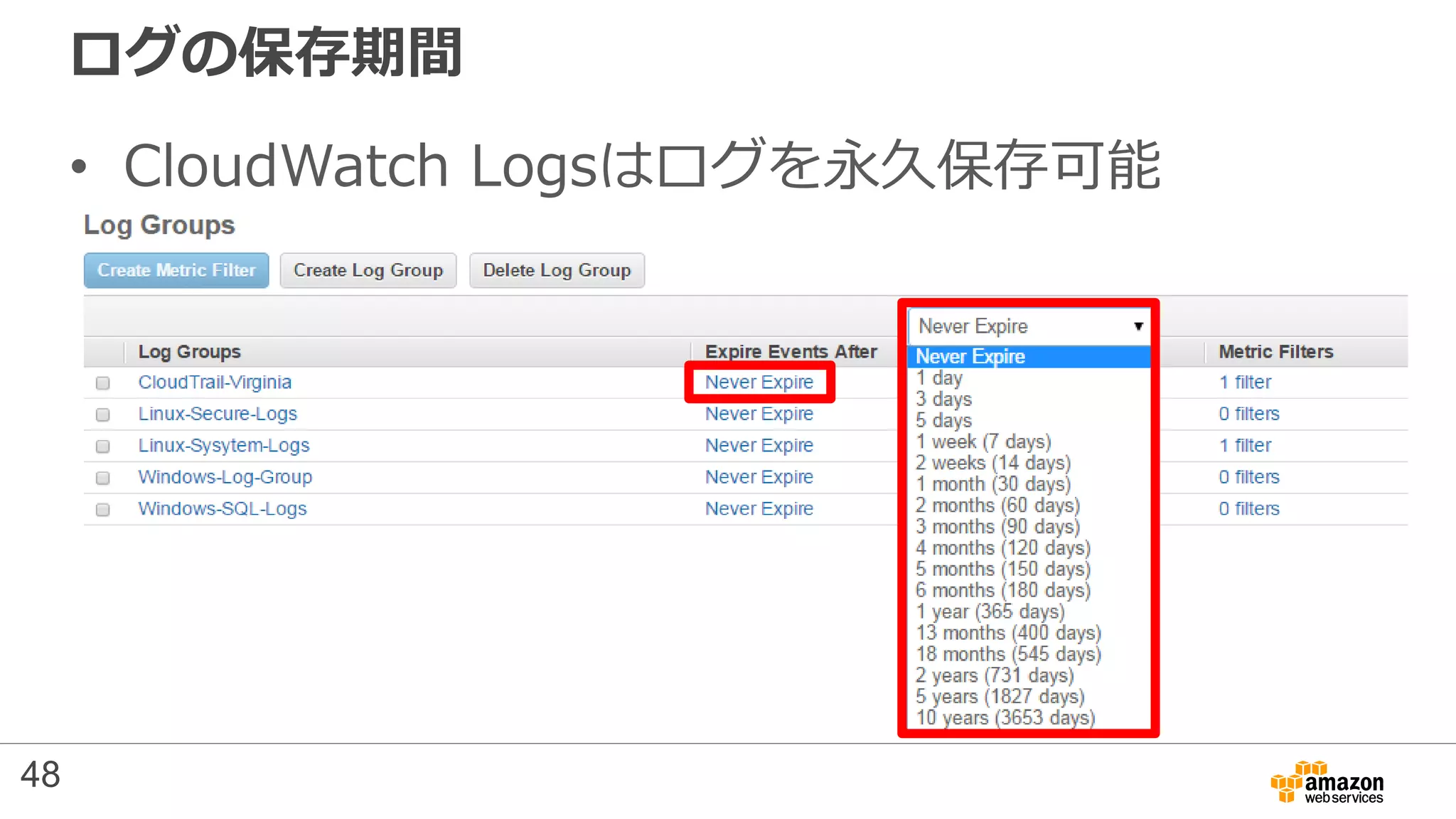Viewport: 1456px width, 819px height.
Task: Open the 1 filter link for Linux-Sysytem-Logs
Action: [1246, 446]
